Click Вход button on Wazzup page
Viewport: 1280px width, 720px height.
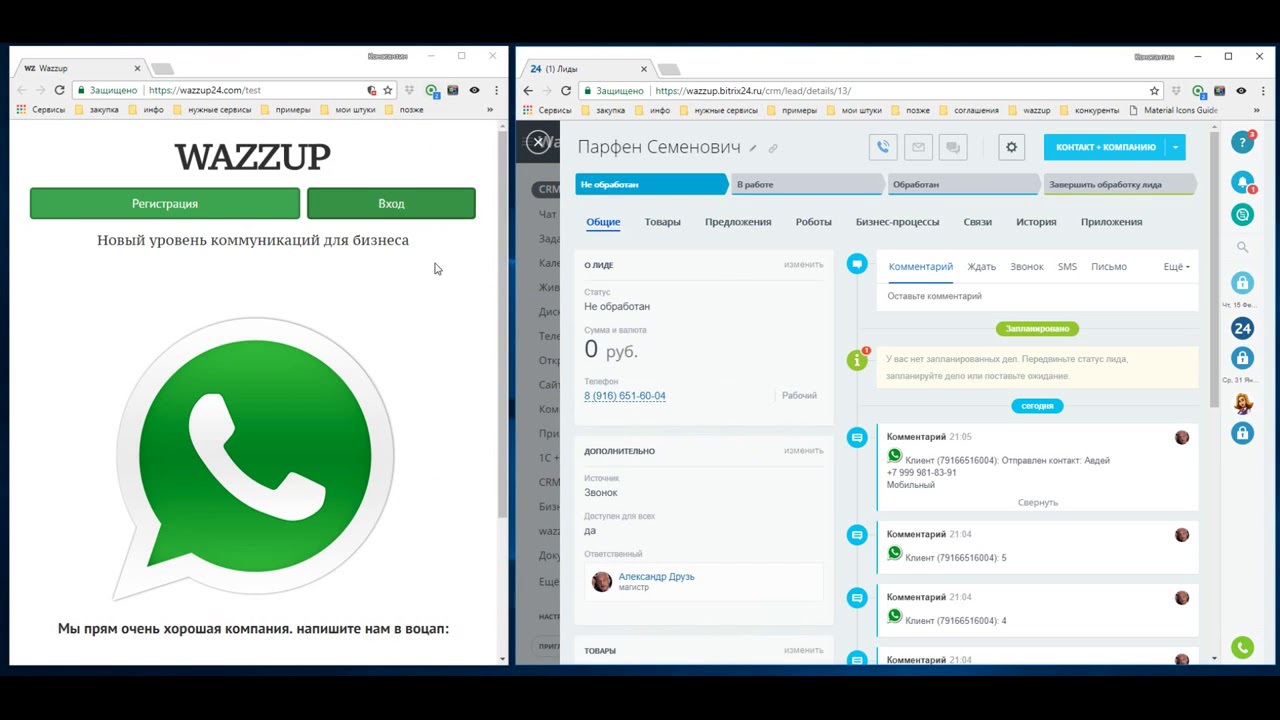(391, 203)
